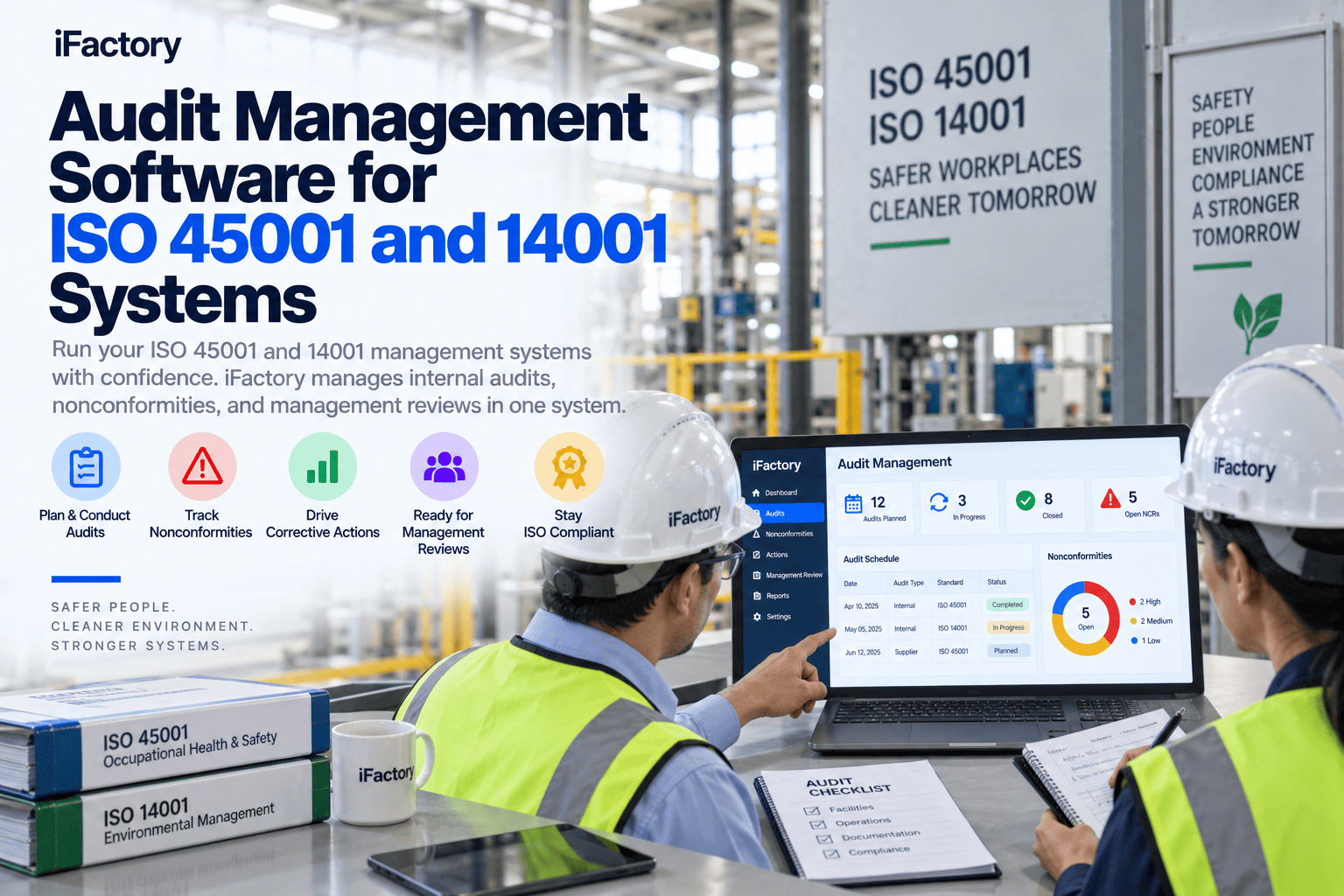Click the Completed status badge

coord(1007,605)
